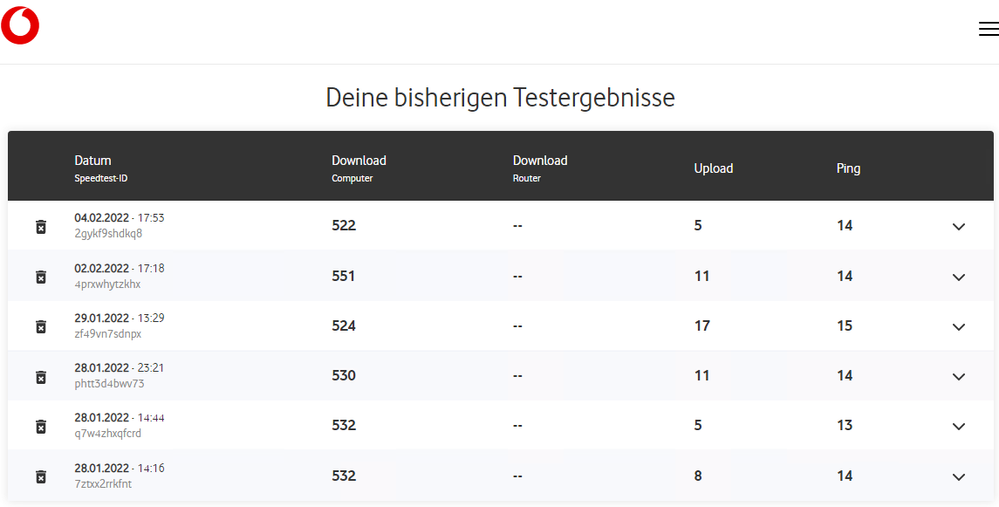Click the Ping column header
The height and width of the screenshot is (507, 999).
848,169
